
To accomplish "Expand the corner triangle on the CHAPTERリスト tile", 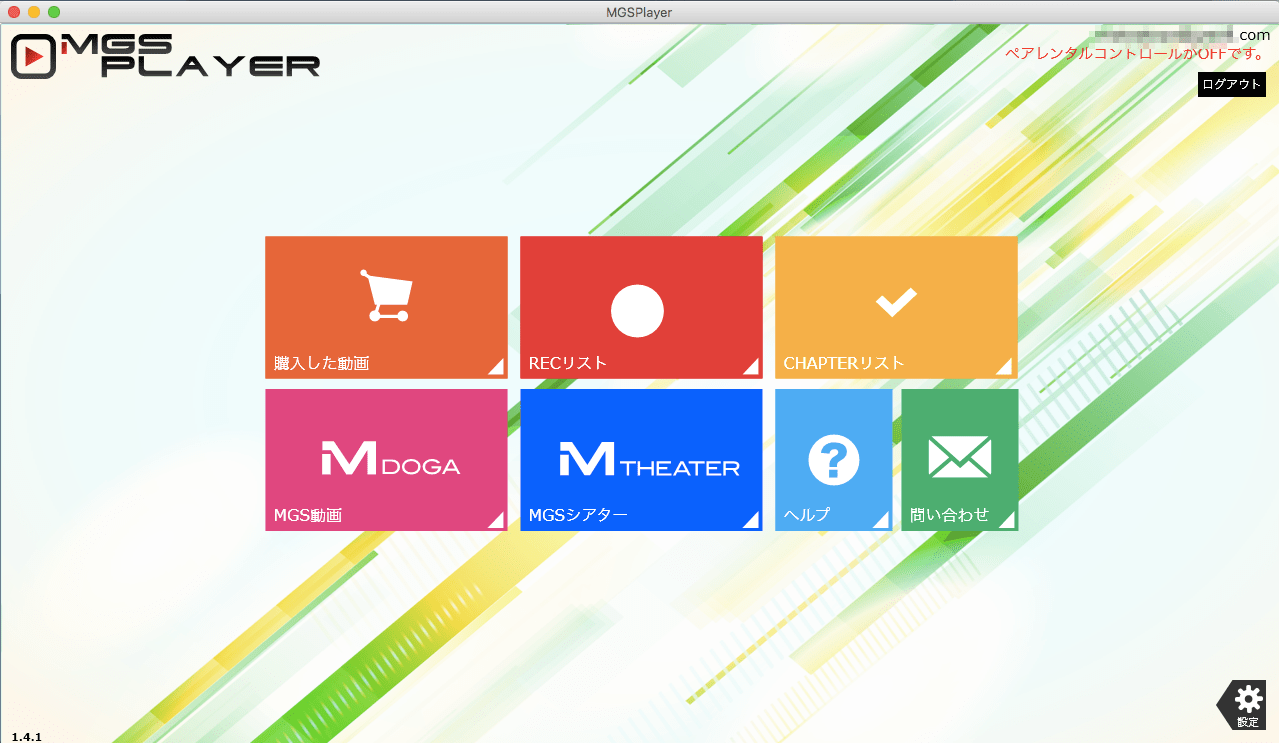I will click(1004, 365).
